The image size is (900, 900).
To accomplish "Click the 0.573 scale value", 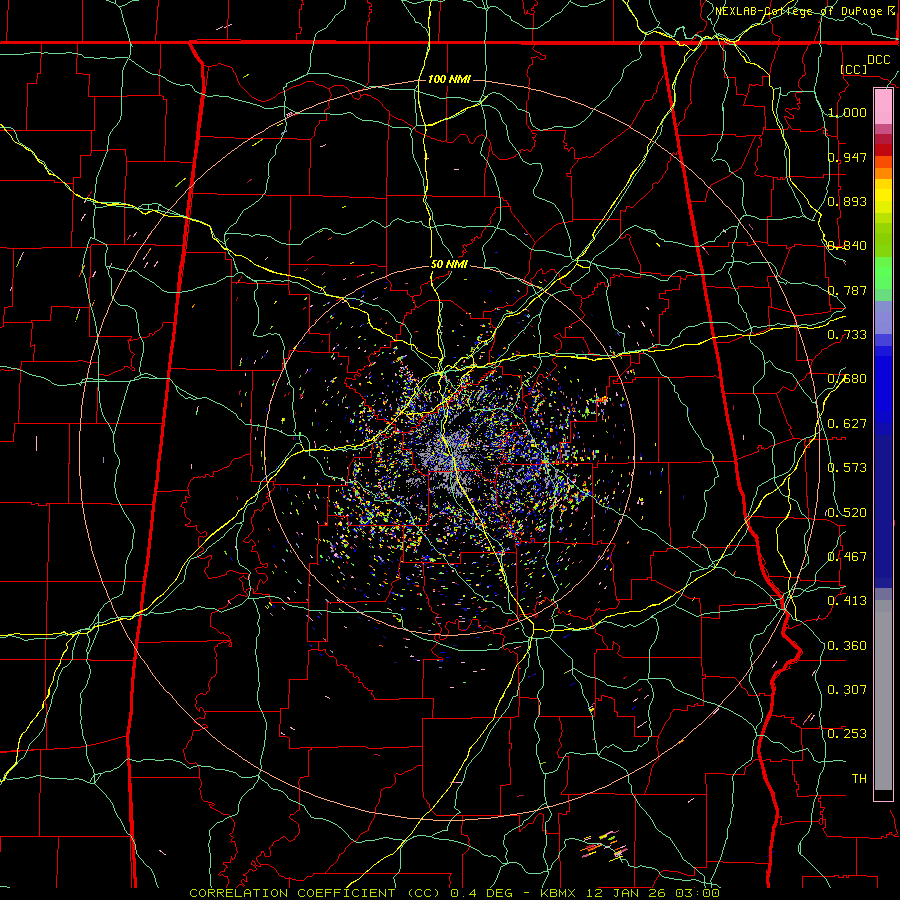I will coord(847,468).
